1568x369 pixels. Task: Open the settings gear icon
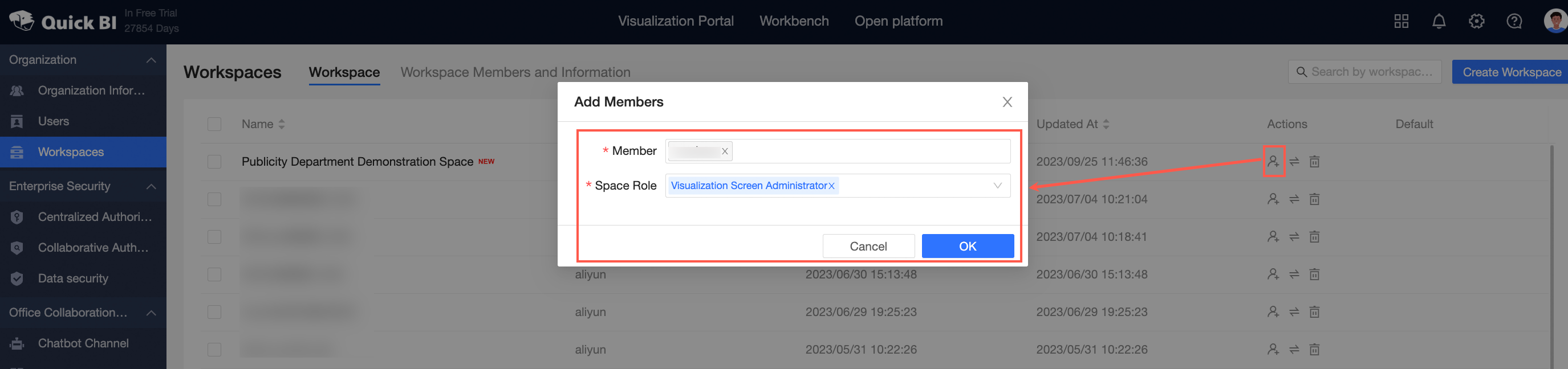(1476, 22)
